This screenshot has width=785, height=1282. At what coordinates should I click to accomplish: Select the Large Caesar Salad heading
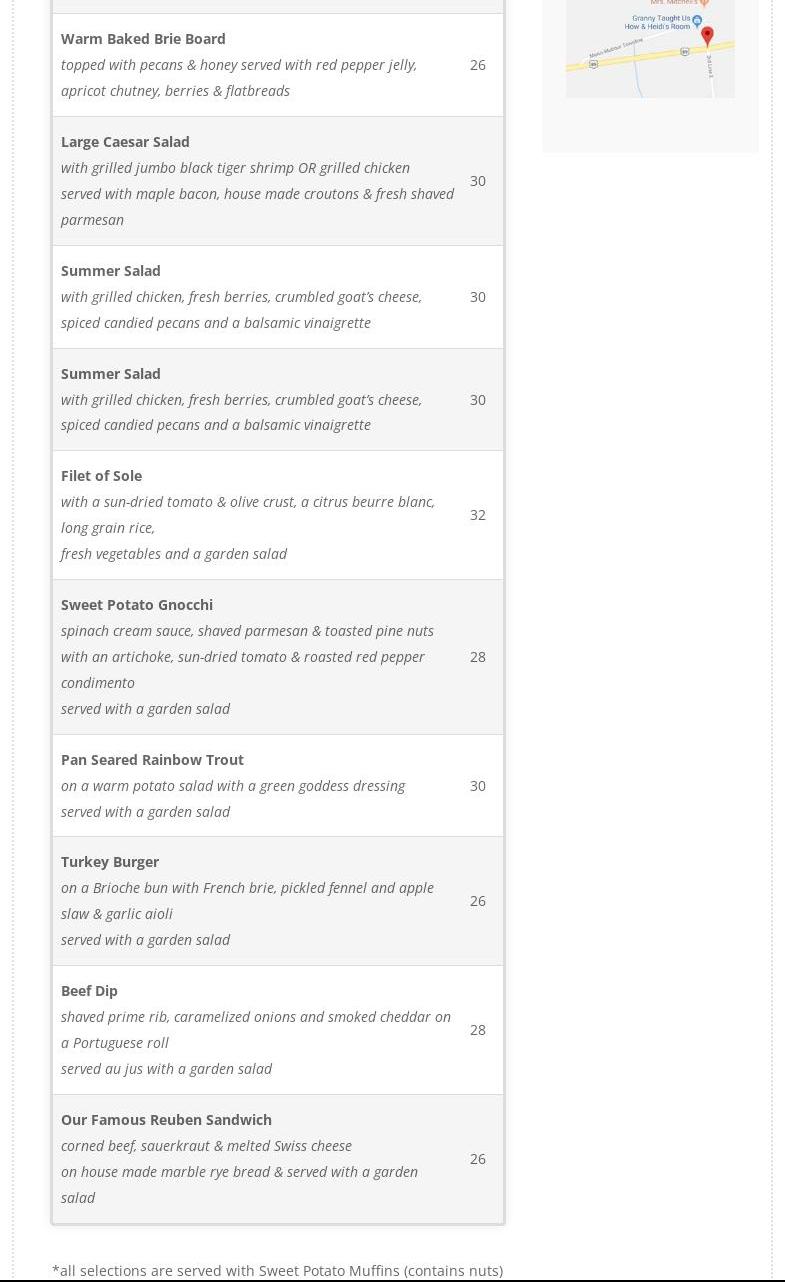click(125, 142)
